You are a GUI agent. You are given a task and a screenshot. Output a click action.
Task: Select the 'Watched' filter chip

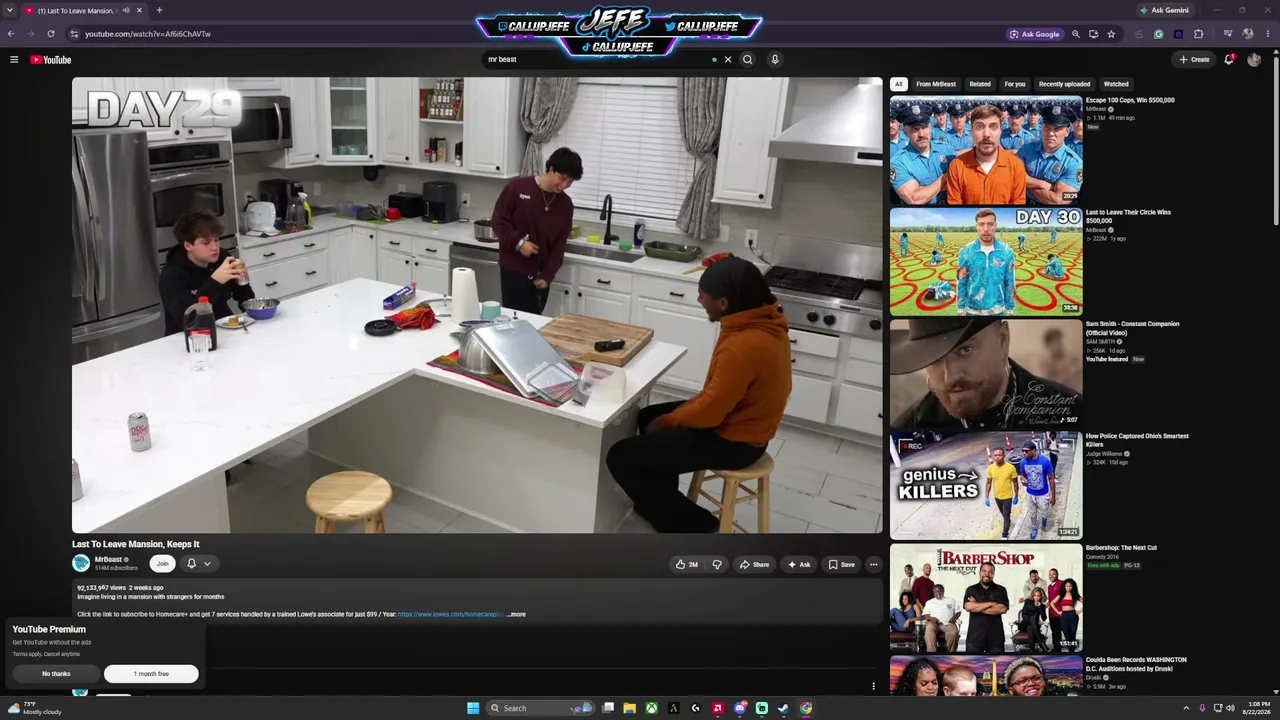tap(1116, 85)
